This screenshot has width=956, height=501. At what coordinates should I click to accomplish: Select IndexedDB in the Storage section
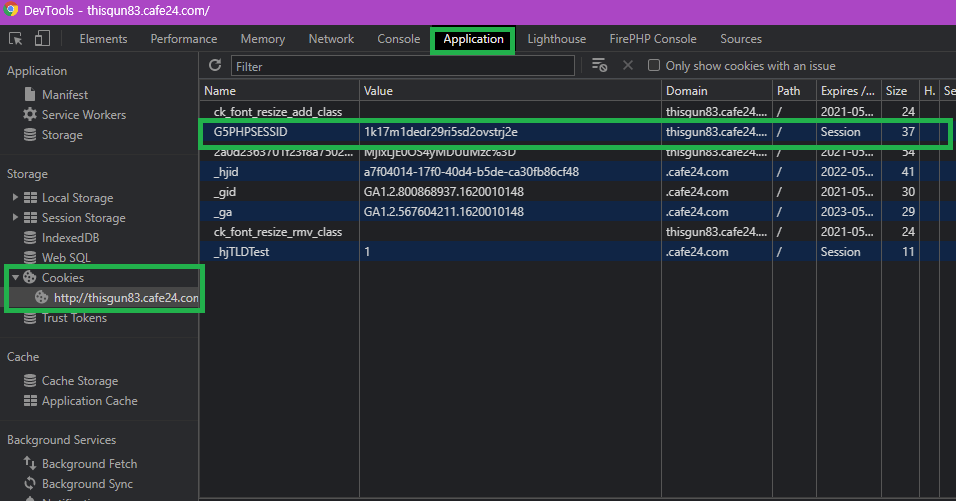[x=70, y=238]
